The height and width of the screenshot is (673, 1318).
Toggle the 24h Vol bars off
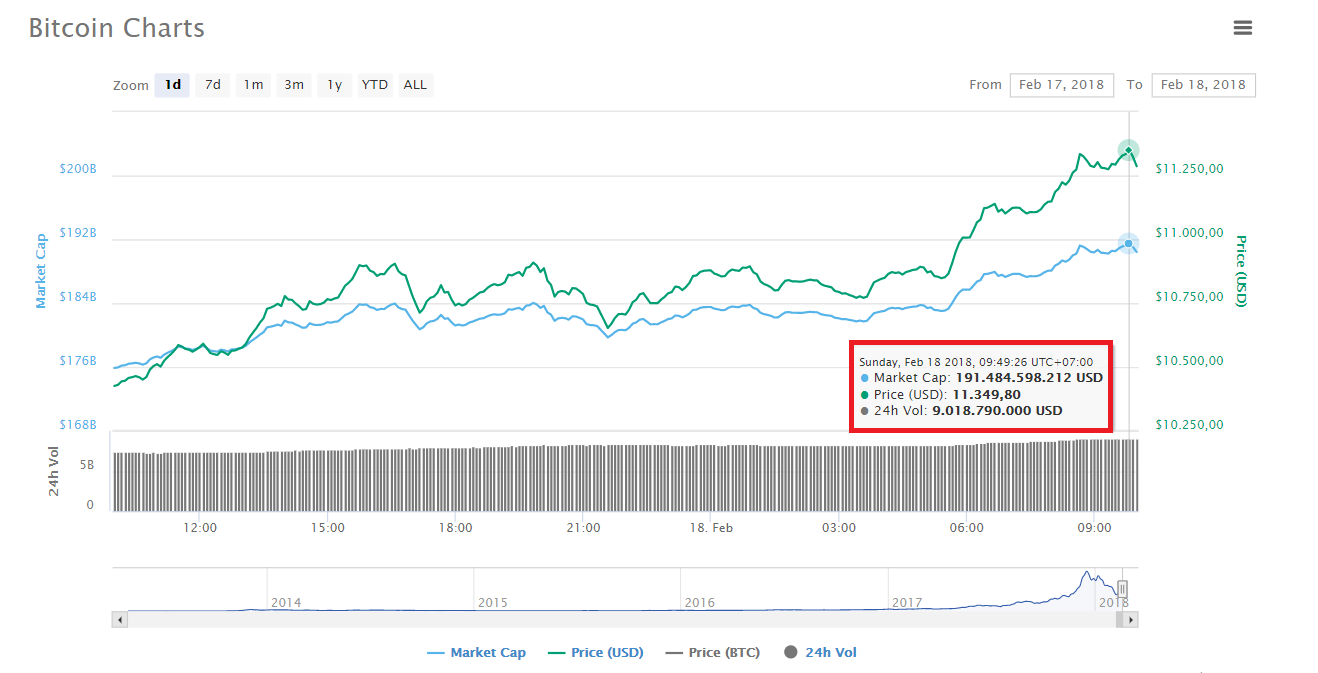tap(831, 652)
